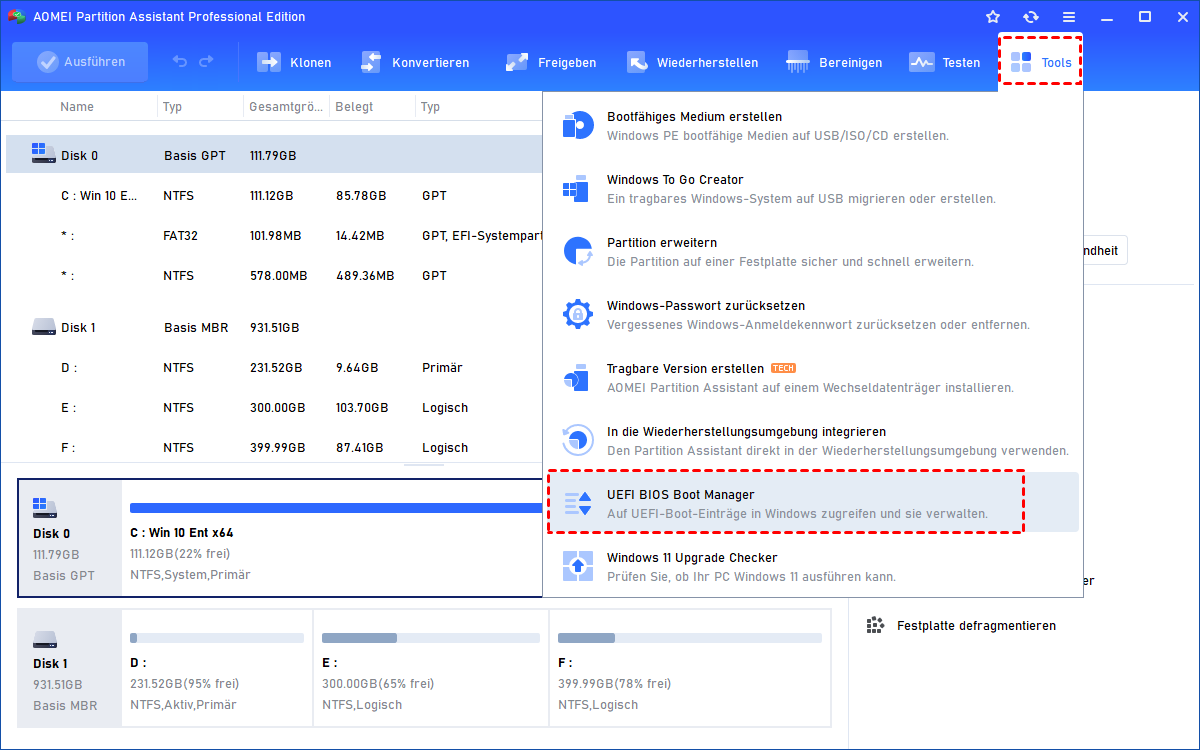The image size is (1200, 750).
Task: Select Windows To Go Creator entry
Action: coord(812,189)
